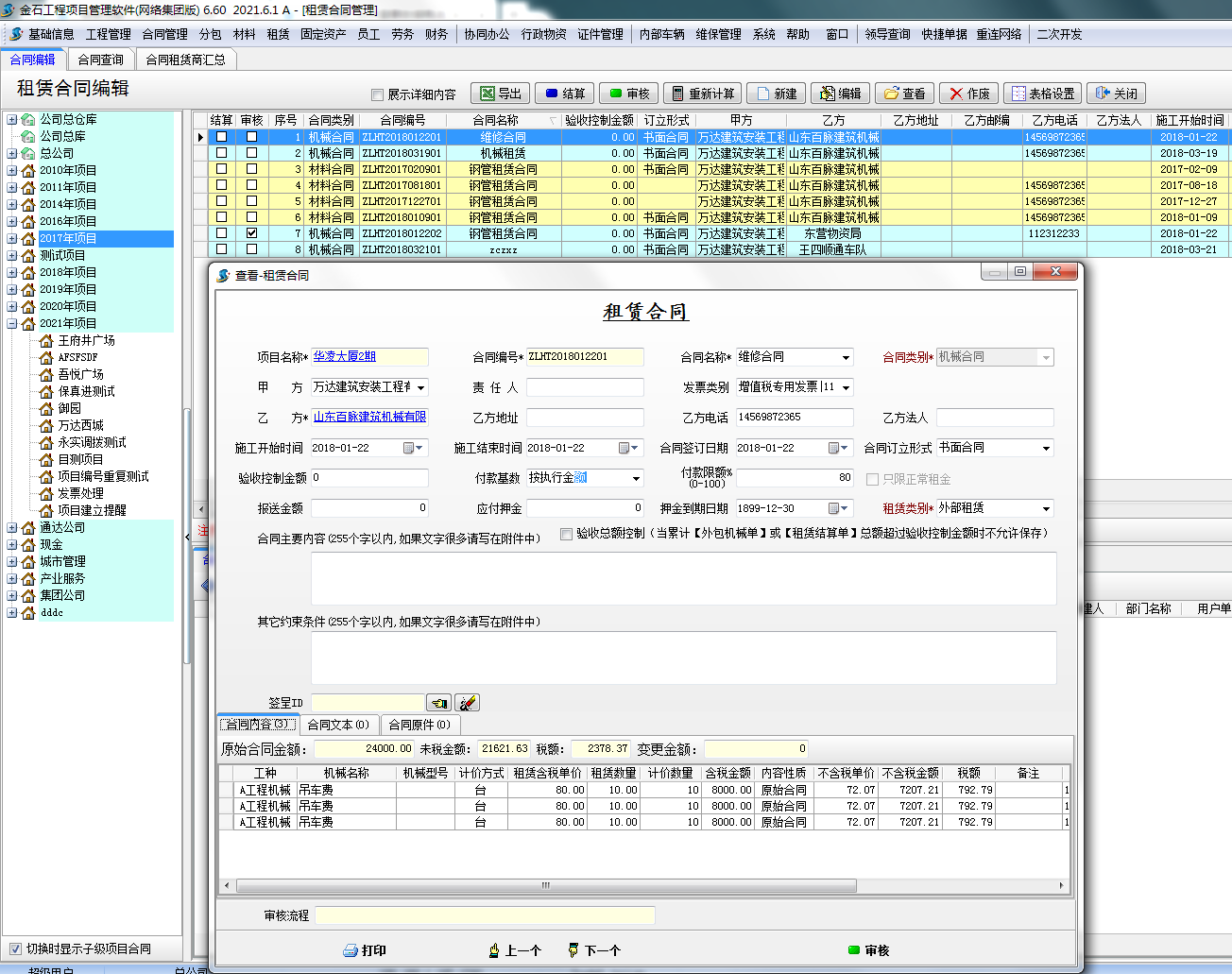
Task: Collapse the 2021年项目 tree node
Action: [x=12, y=323]
